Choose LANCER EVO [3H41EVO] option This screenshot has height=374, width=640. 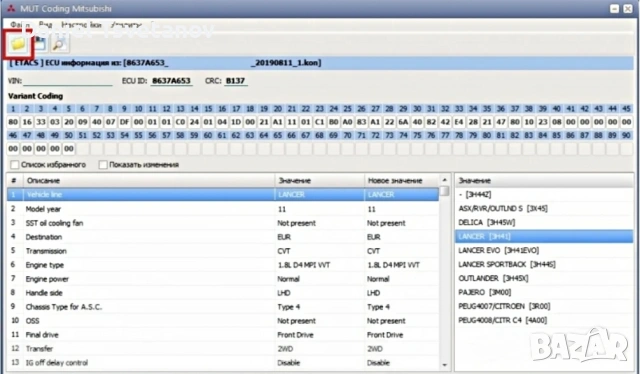point(544,250)
